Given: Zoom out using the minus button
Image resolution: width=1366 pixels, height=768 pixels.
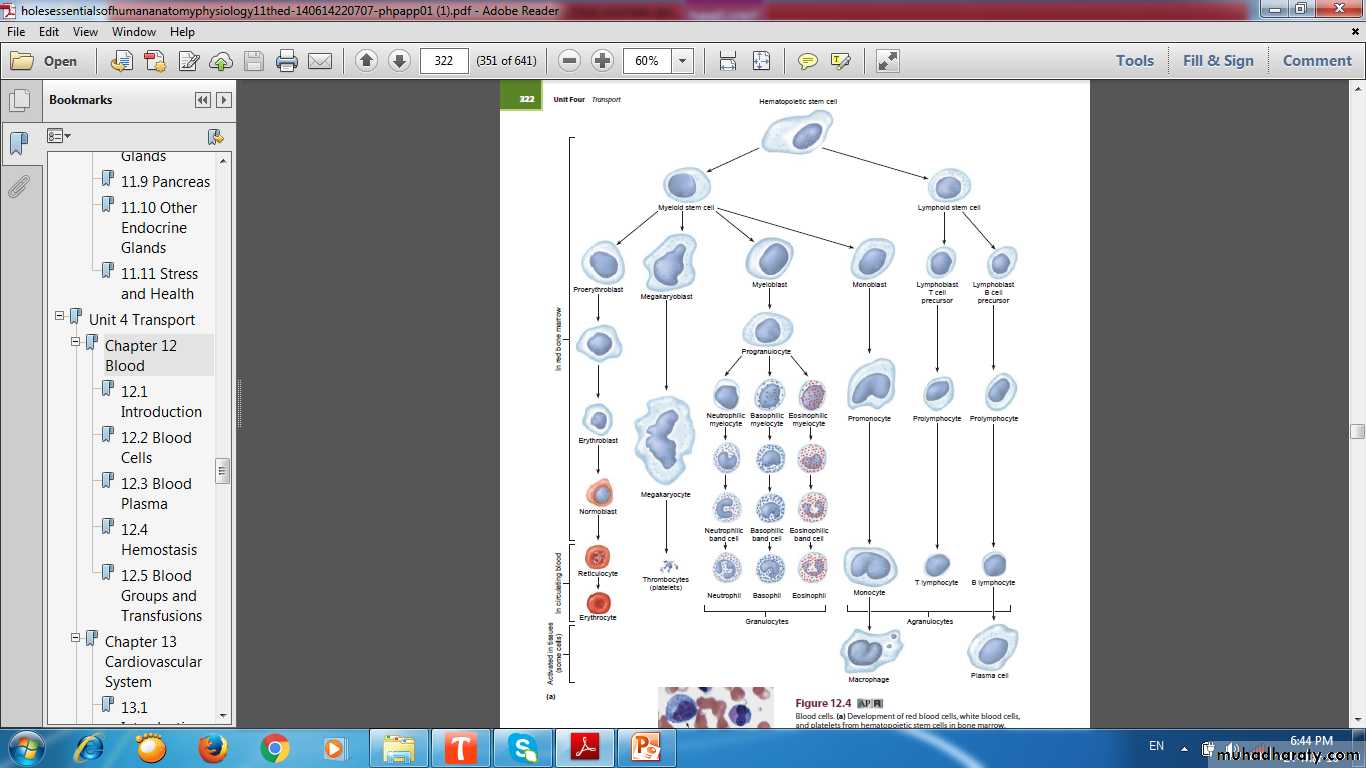Looking at the screenshot, I should (569, 61).
